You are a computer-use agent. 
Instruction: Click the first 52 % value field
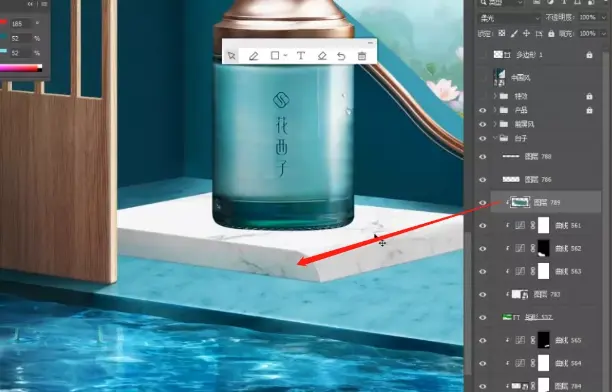20,38
